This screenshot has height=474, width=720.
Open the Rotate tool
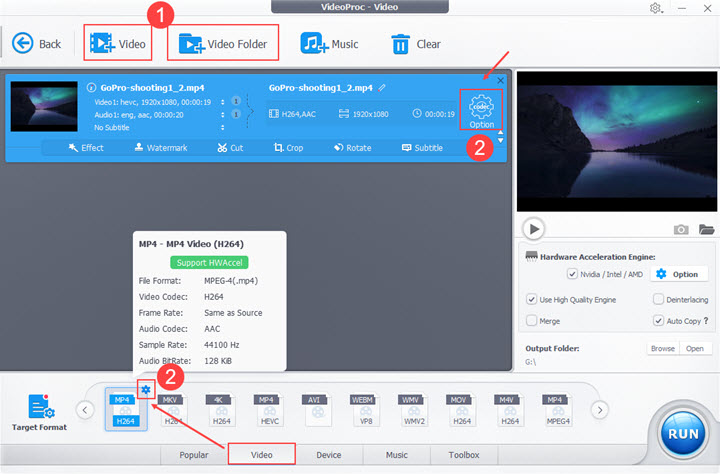353,147
